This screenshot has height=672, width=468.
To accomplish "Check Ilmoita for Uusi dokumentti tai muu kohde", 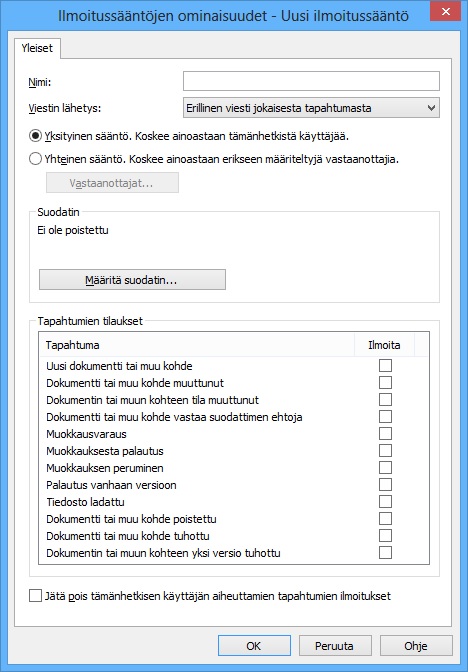I will tap(385, 366).
